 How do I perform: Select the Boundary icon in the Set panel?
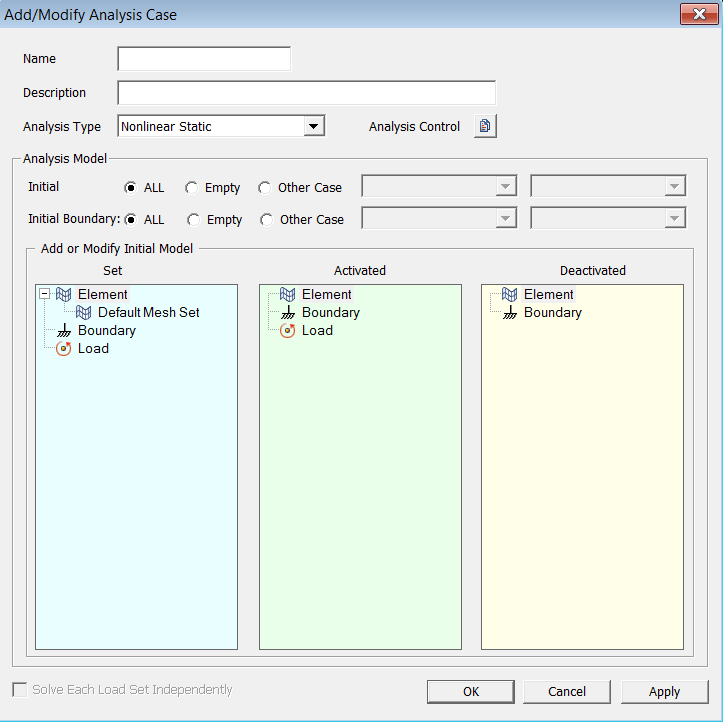coord(65,331)
